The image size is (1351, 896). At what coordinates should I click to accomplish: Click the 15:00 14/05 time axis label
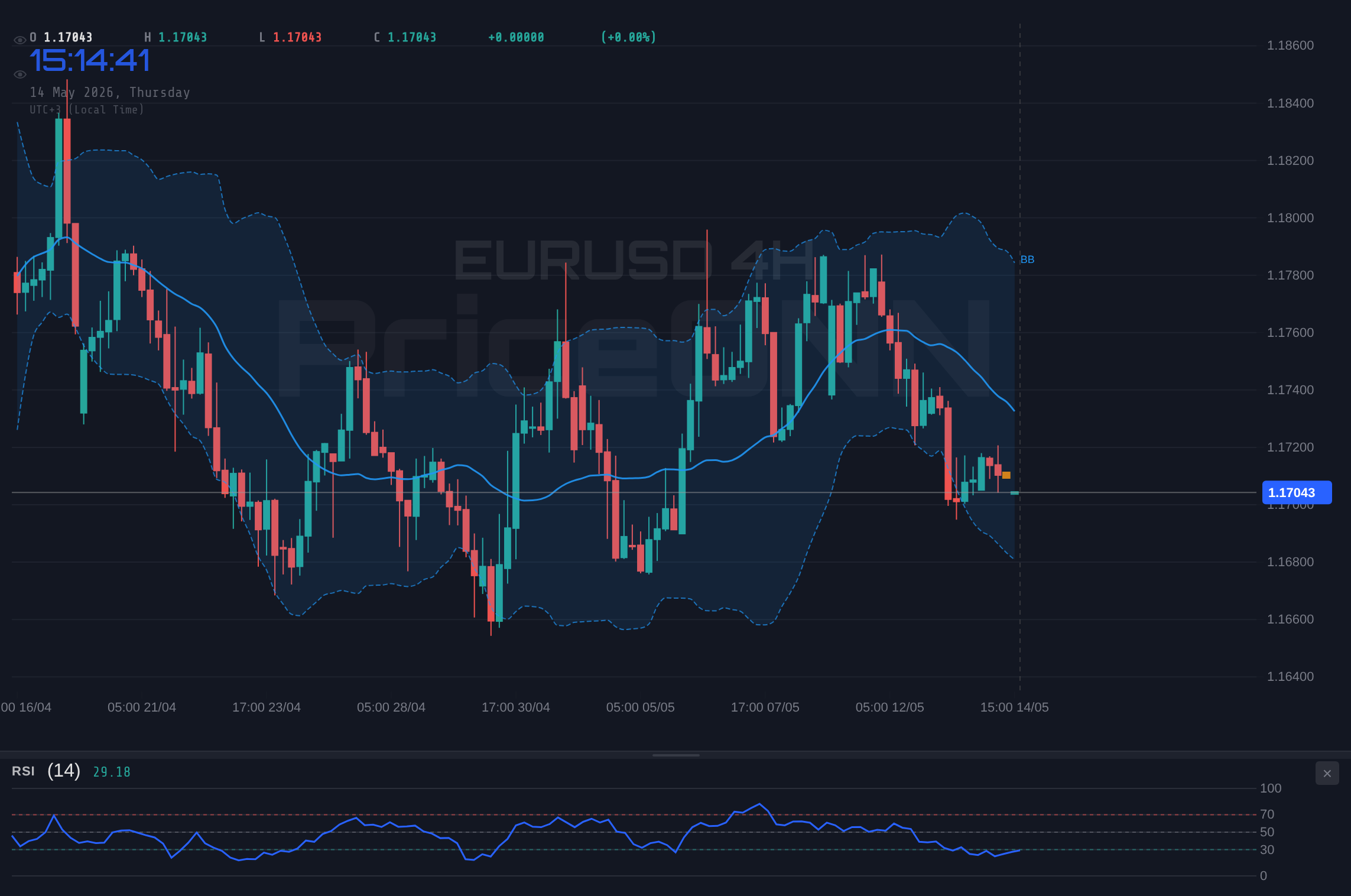point(1015,707)
